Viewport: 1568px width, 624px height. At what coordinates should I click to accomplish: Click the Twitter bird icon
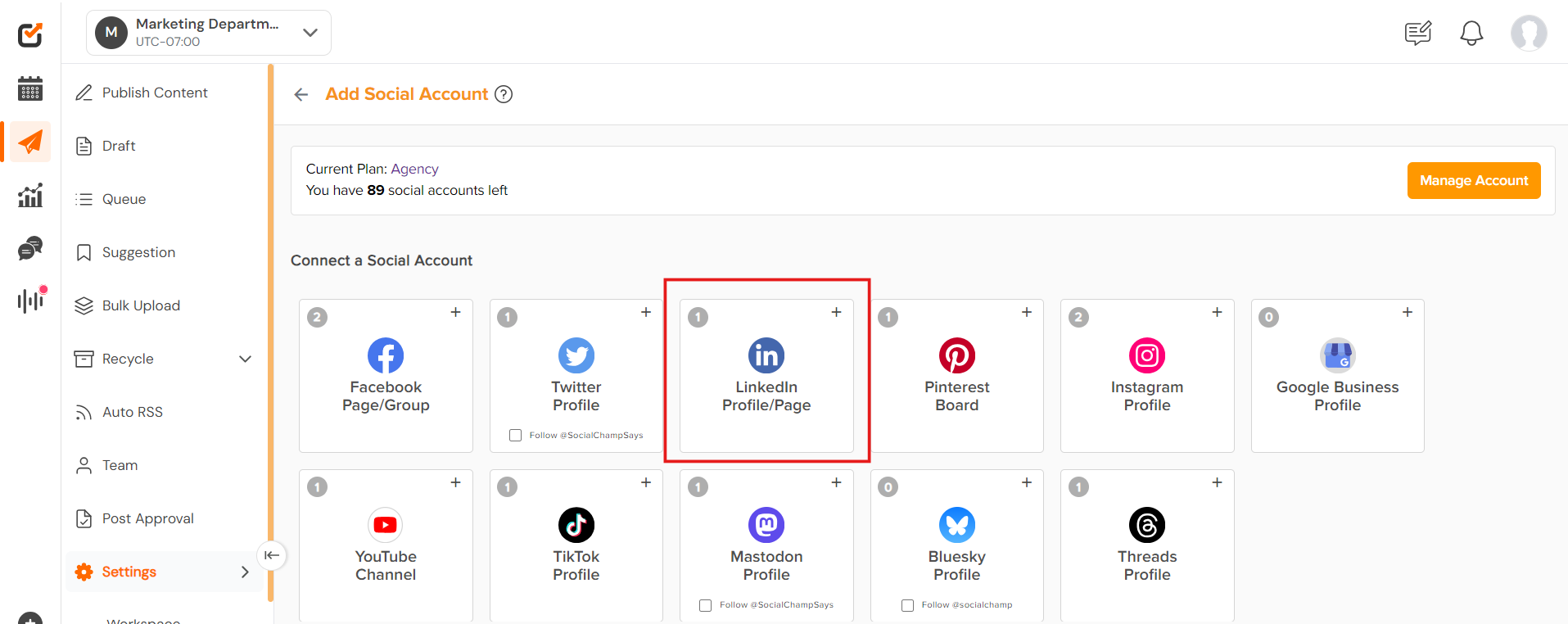(x=576, y=355)
